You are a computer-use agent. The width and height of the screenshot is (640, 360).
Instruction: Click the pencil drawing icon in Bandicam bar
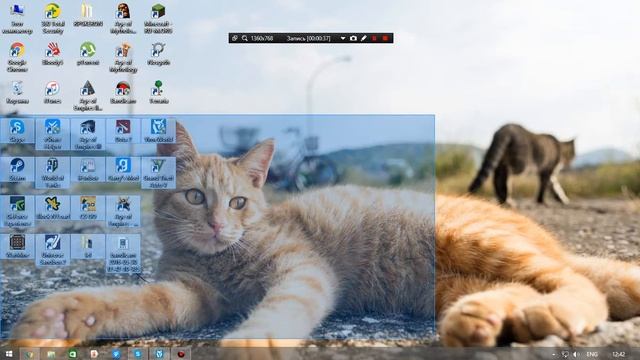coord(364,38)
